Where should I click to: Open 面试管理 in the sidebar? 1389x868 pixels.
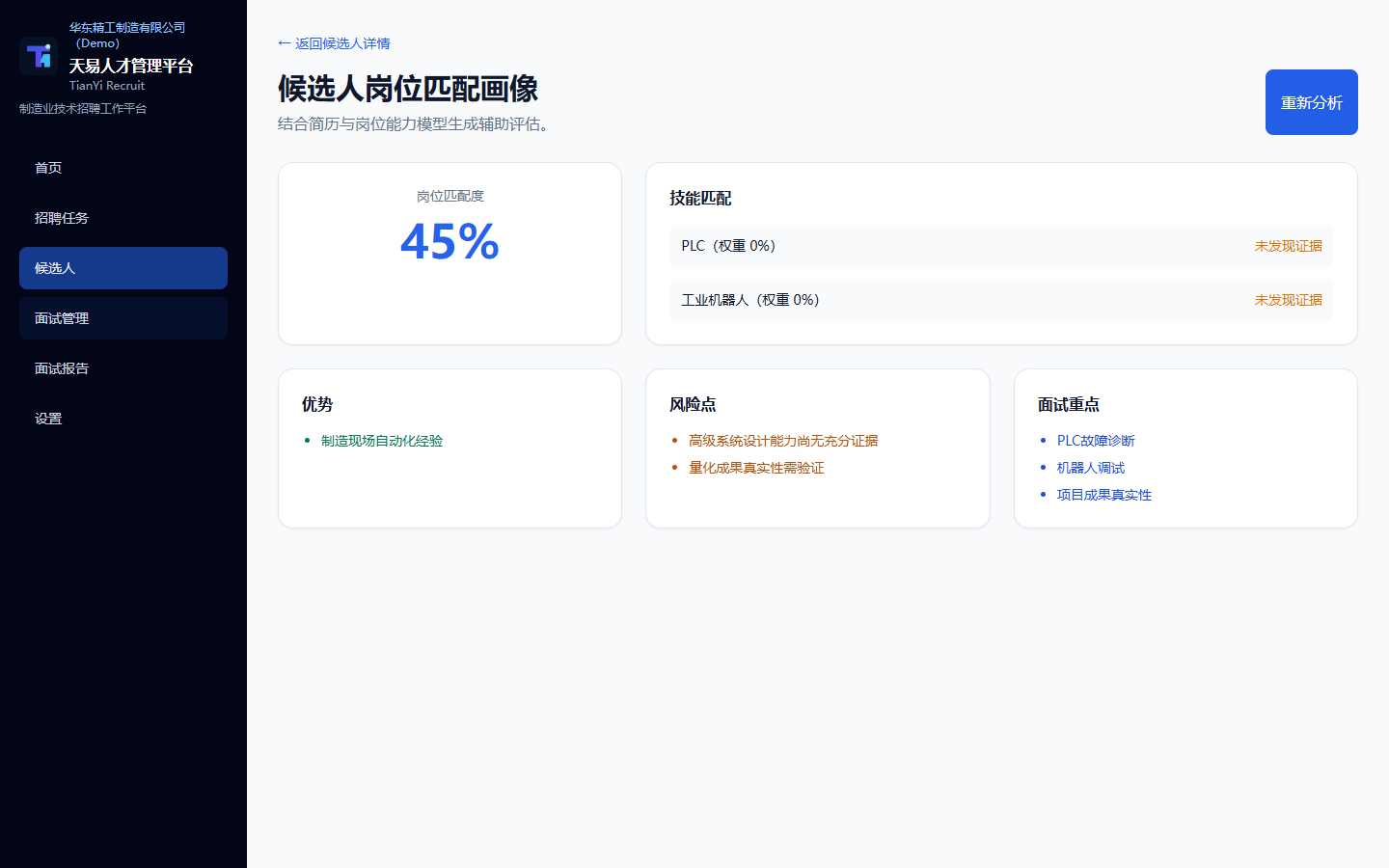pyautogui.click(x=123, y=318)
